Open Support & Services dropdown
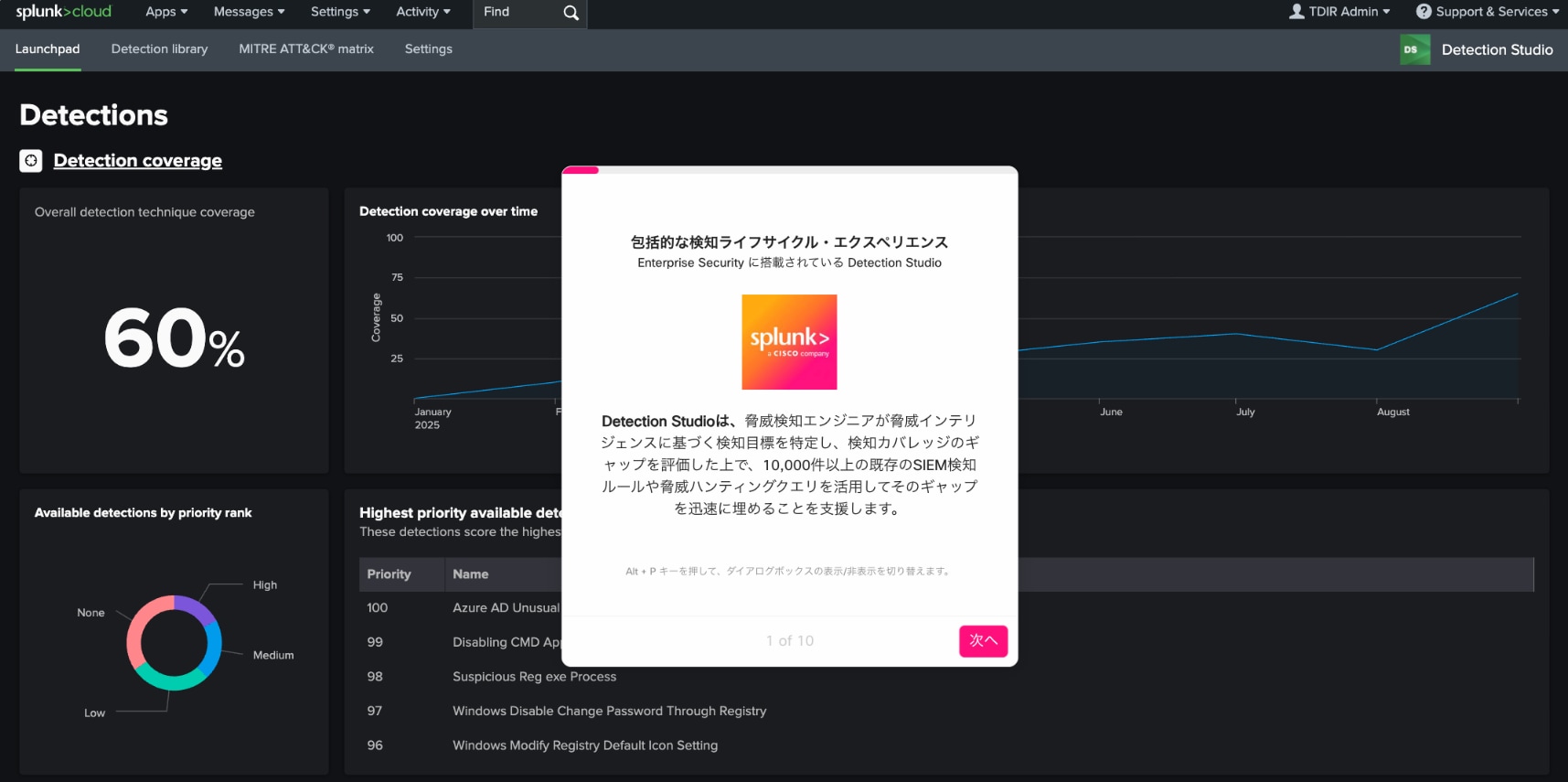 click(x=1488, y=12)
